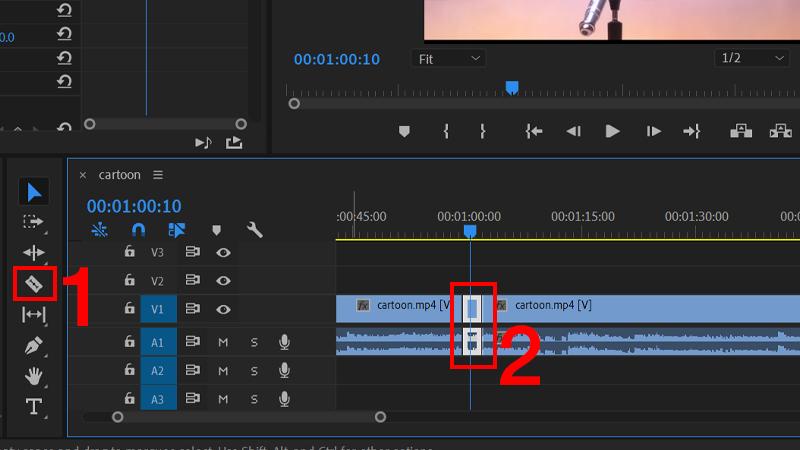Step back one frame
This screenshot has width=800, height=450.
573,132
